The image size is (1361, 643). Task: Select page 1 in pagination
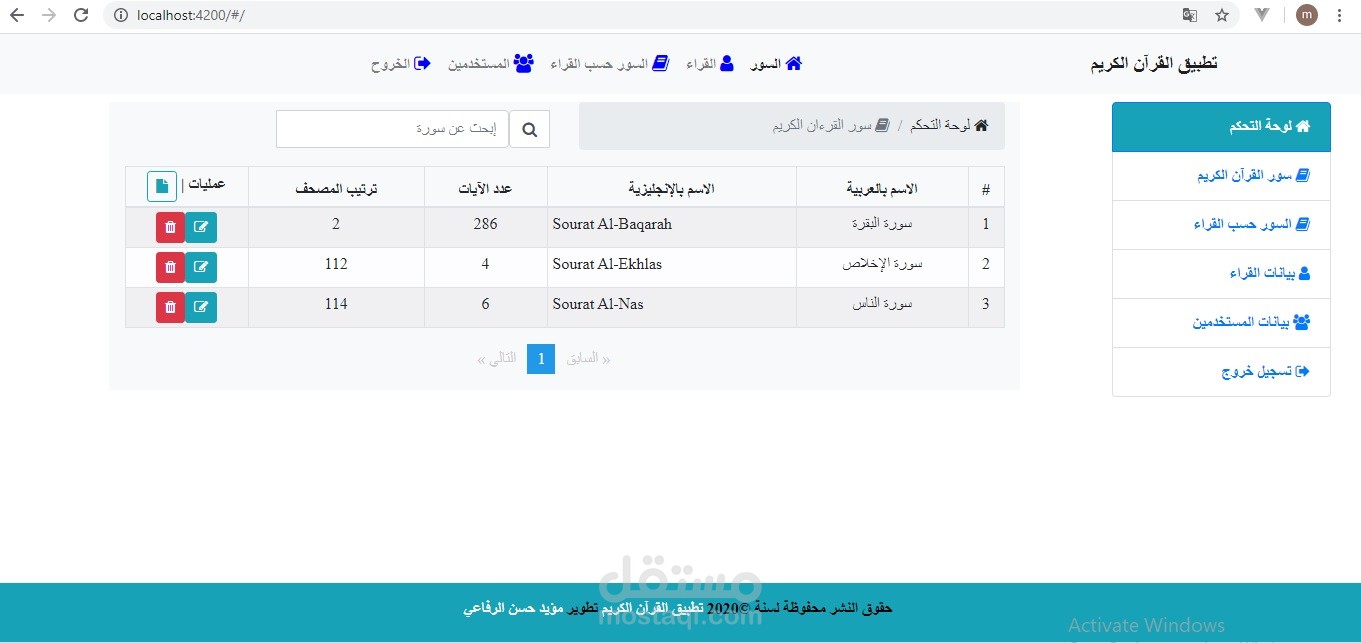coord(540,357)
